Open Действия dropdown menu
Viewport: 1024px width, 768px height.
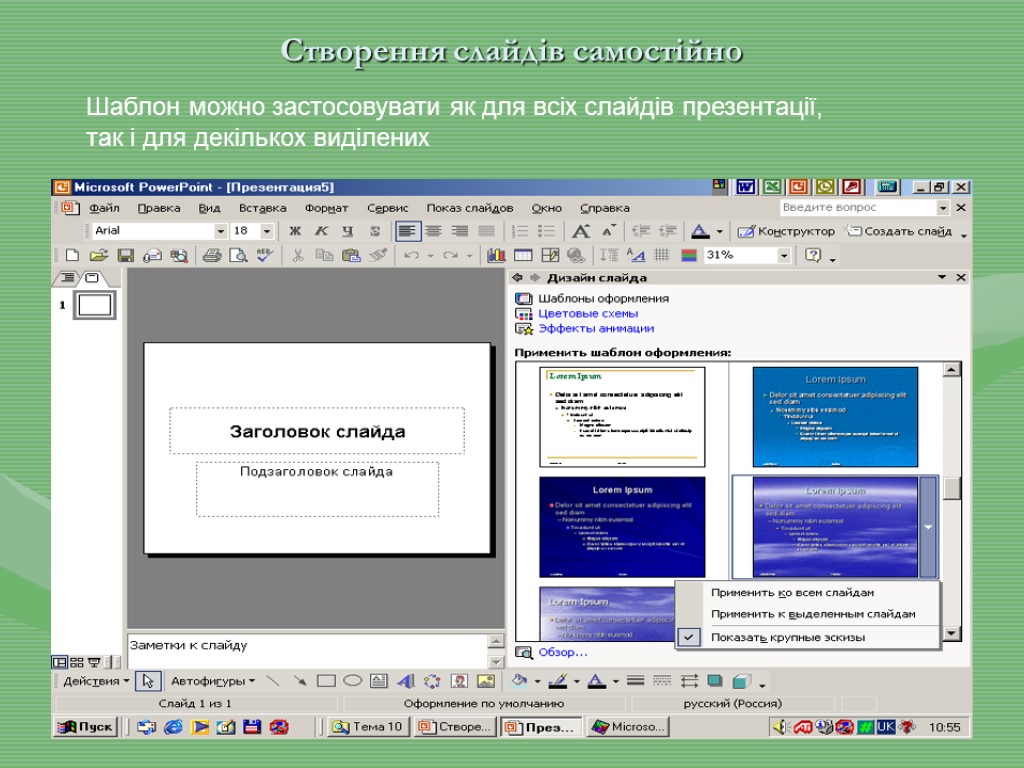coord(96,681)
